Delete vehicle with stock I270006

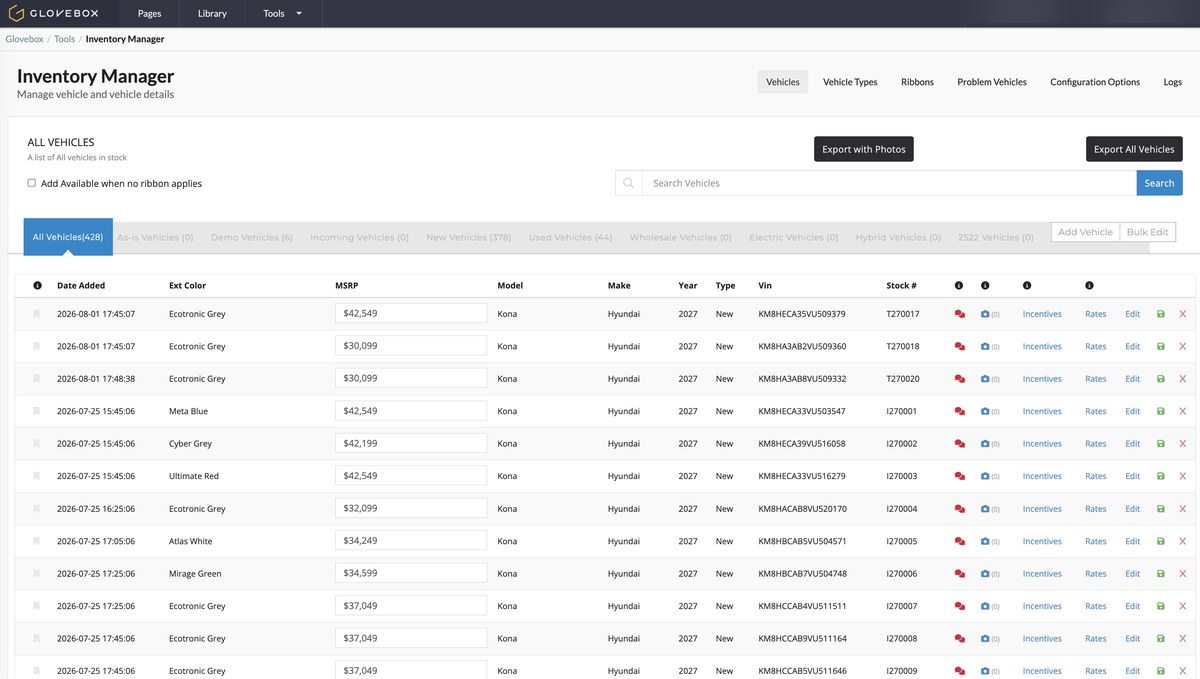(1183, 574)
